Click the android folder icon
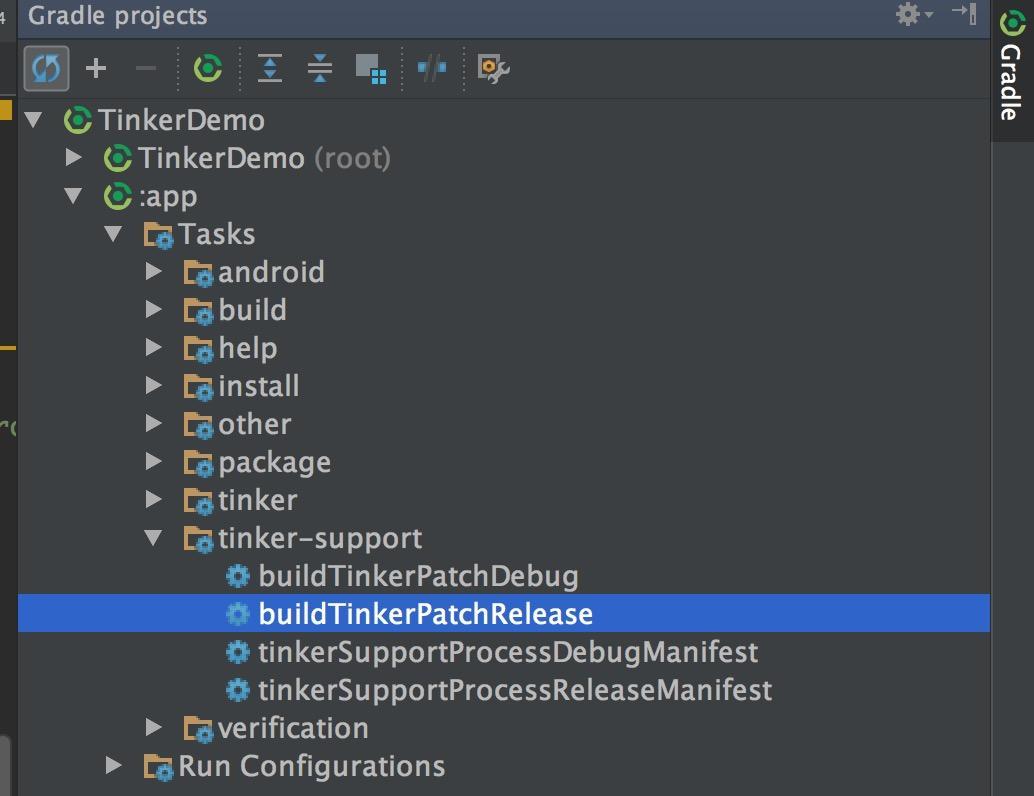The height and width of the screenshot is (796, 1034). [198, 274]
